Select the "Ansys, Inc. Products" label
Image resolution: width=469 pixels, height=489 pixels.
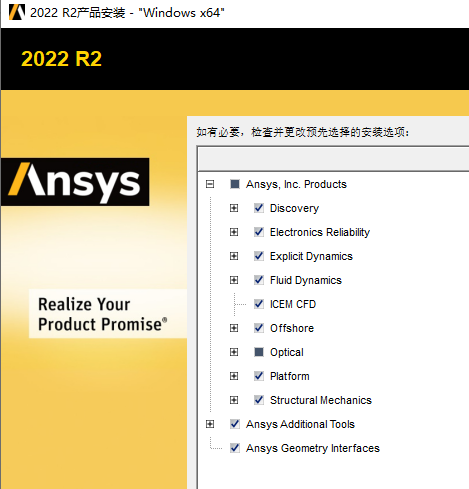click(x=296, y=184)
